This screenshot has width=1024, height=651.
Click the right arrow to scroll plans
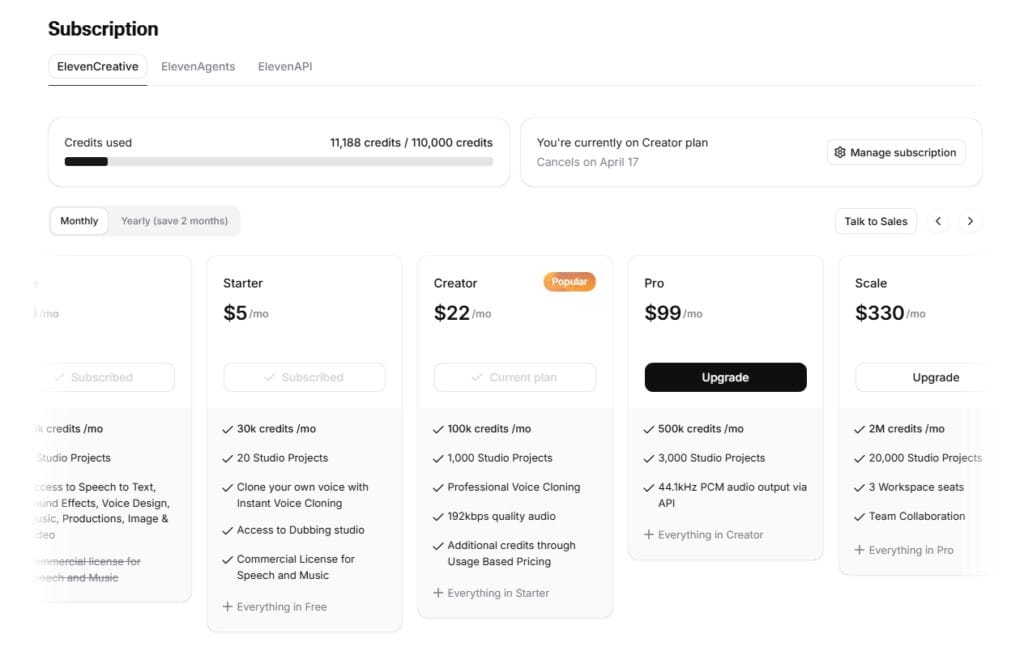[970, 221]
